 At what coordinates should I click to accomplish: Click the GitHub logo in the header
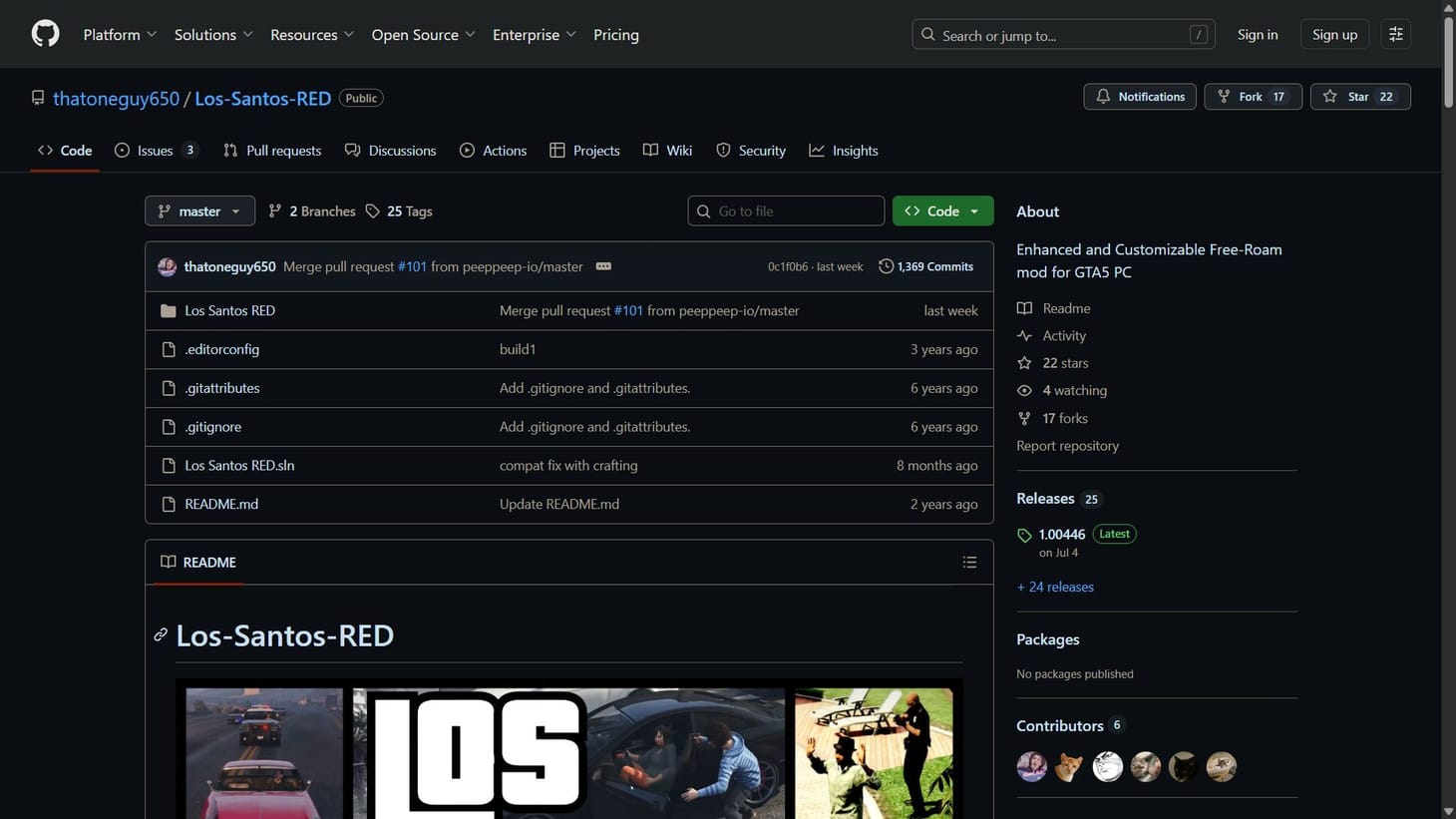pos(44,33)
